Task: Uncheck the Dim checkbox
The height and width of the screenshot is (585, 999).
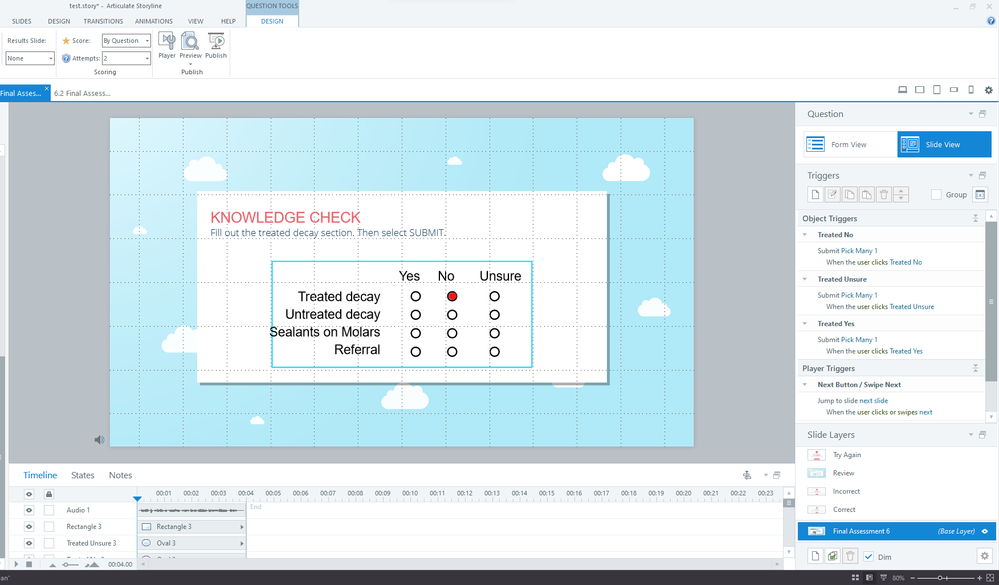Action: [868, 556]
